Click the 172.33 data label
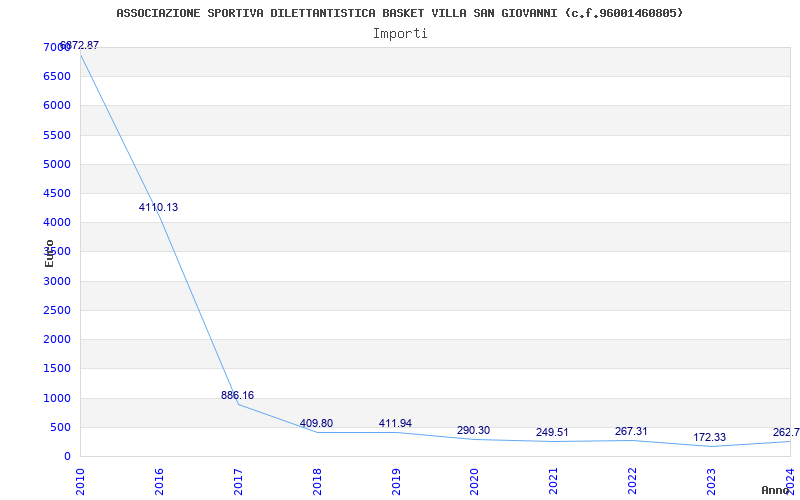Screen dimensions: 800x500 pyautogui.click(x=710, y=437)
